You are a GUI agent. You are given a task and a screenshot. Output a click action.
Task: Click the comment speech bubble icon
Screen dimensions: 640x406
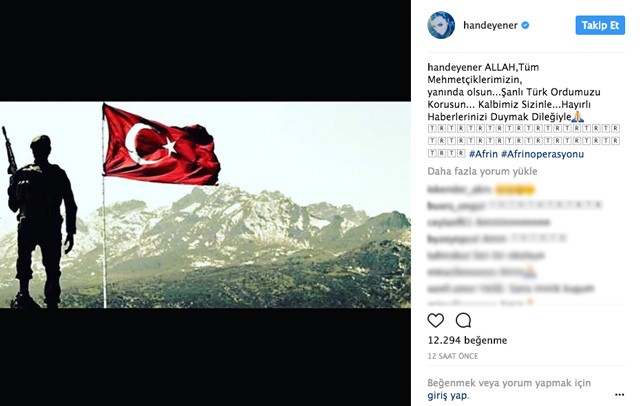(x=463, y=321)
